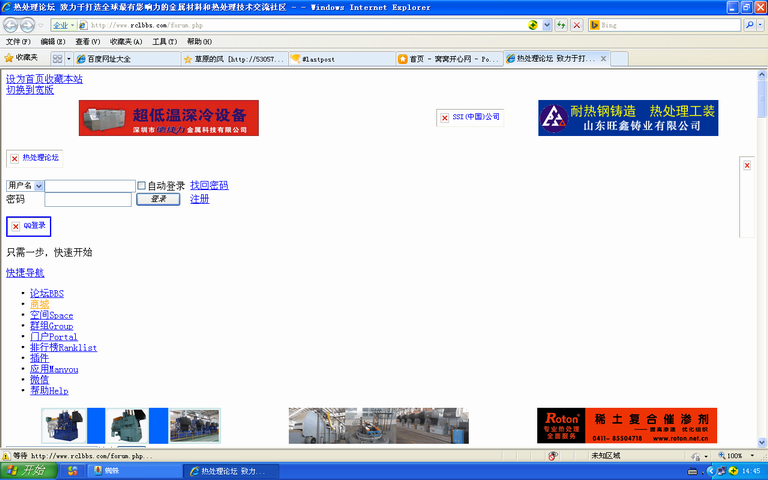Image resolution: width=768 pixels, height=480 pixels.
Task: Click the 超低温深冷设备 banner ad
Action: tap(168, 118)
